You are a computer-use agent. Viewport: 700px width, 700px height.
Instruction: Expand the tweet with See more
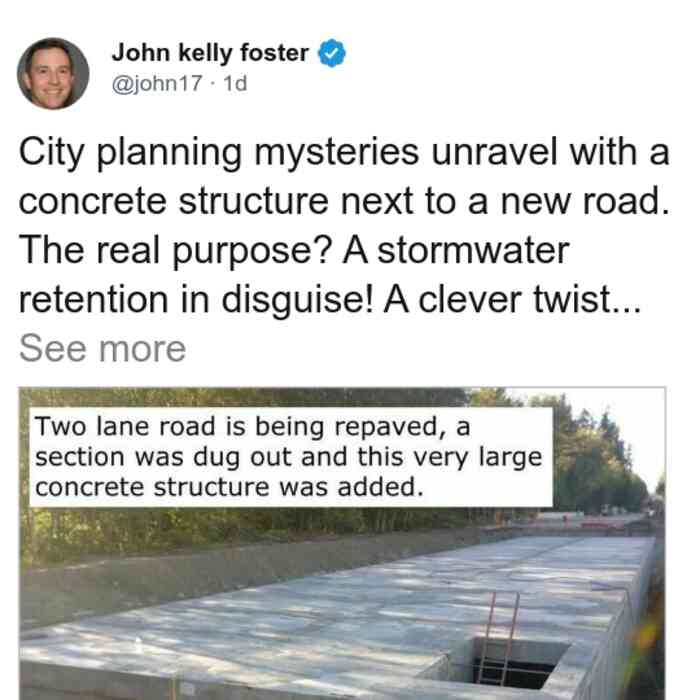[102, 349]
